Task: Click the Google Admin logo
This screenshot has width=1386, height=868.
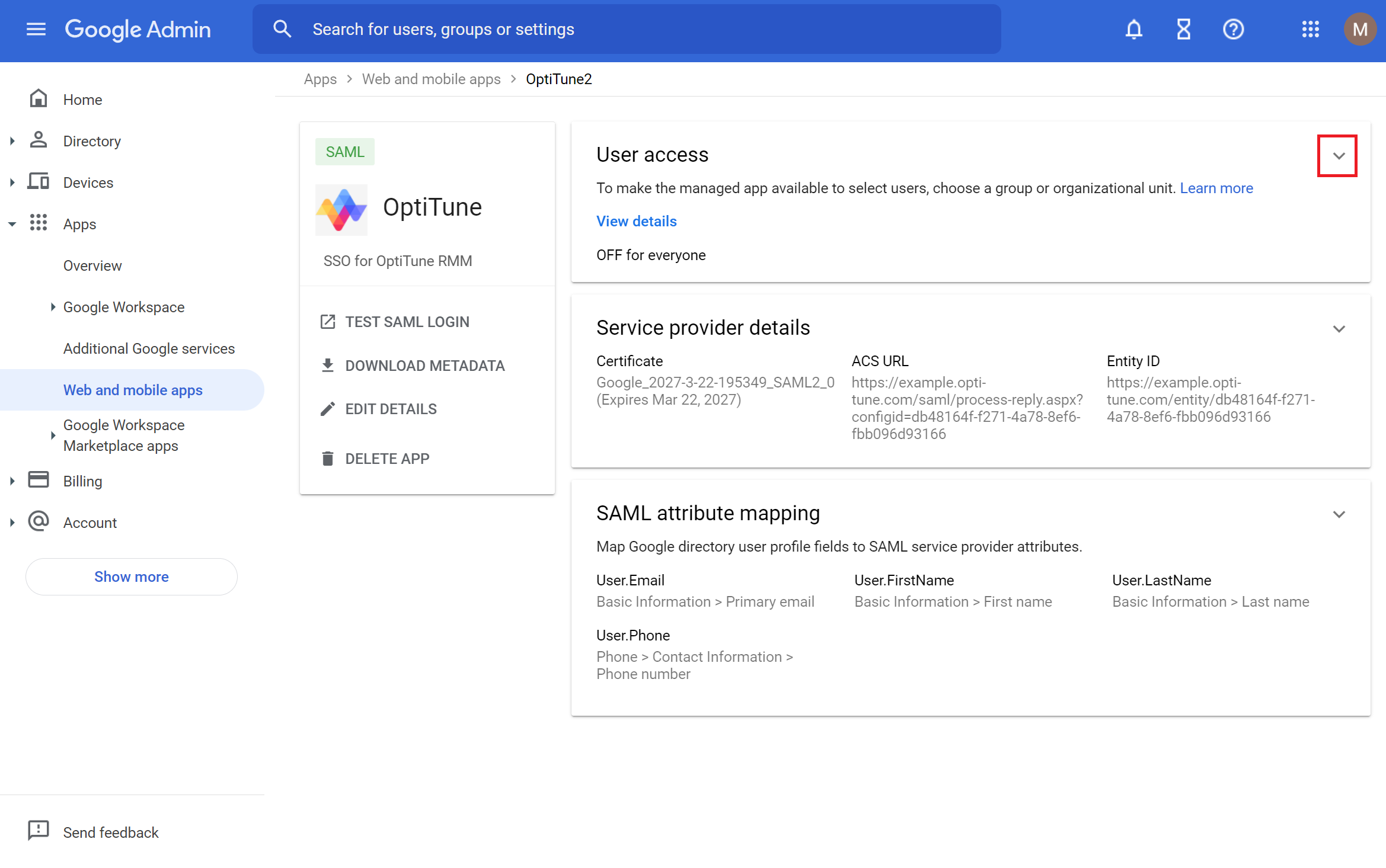Action: pyautogui.click(x=138, y=29)
